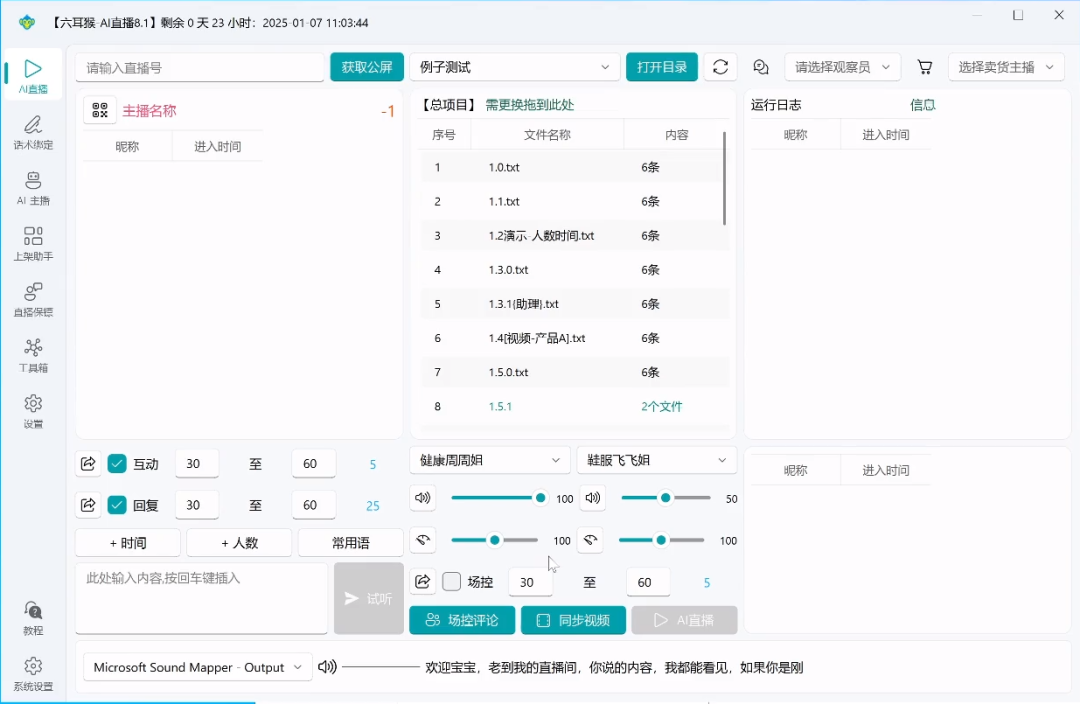Image resolution: width=1080 pixels, height=704 pixels.
Task: Click the QR code icon beside 主播名称
Action: [100, 111]
